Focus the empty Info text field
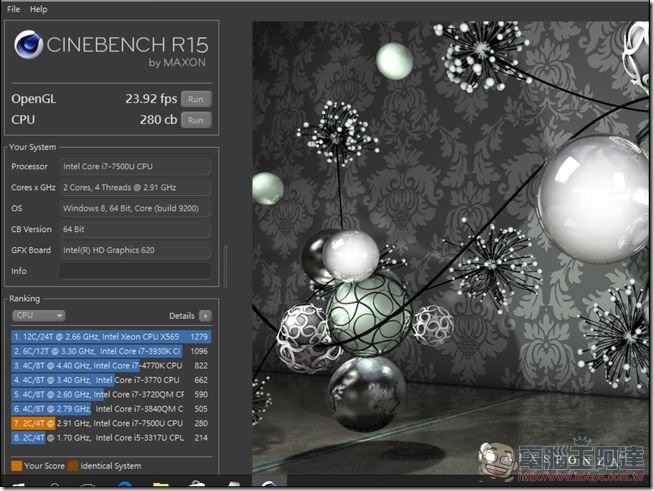 click(135, 271)
